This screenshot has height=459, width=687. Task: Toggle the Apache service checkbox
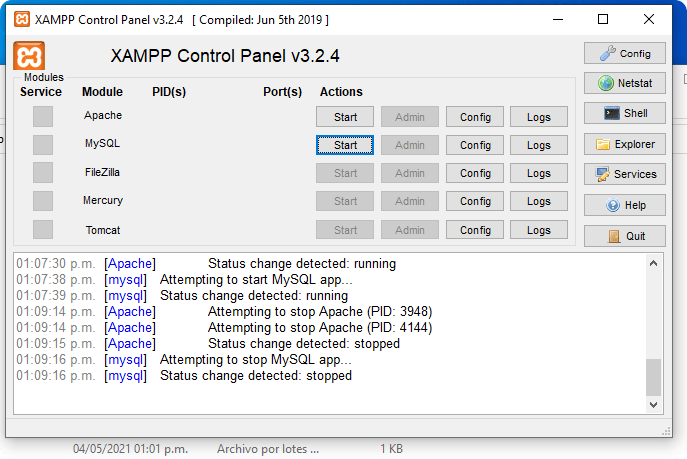pos(43,116)
